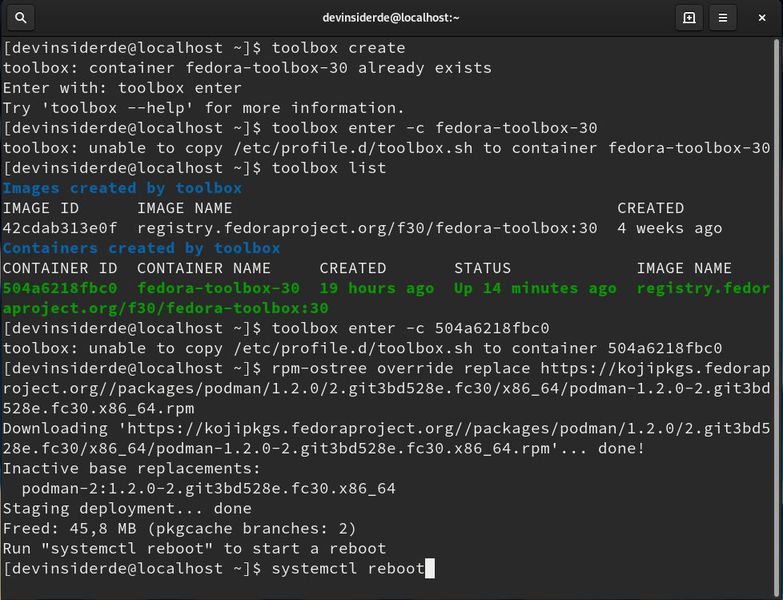Click the 'toolbox create' command text
Image resolution: width=783 pixels, height=600 pixels.
click(x=338, y=48)
